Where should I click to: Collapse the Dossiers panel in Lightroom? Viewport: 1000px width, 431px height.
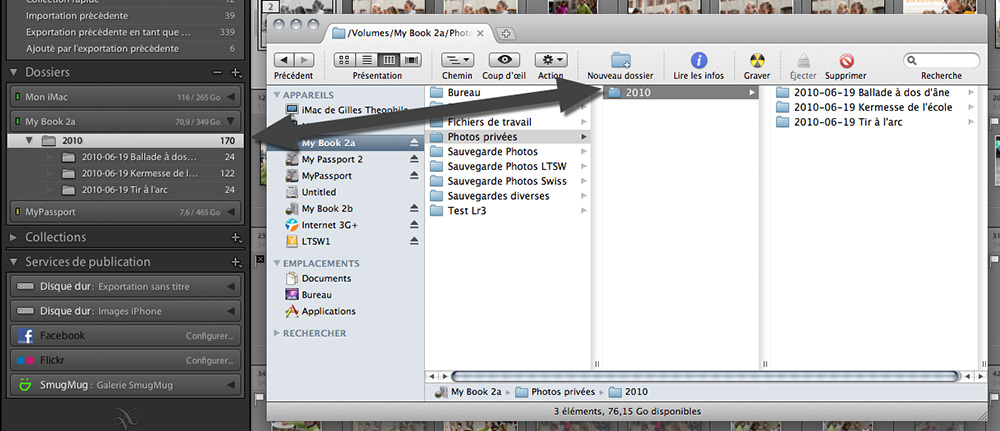click(x=15, y=73)
